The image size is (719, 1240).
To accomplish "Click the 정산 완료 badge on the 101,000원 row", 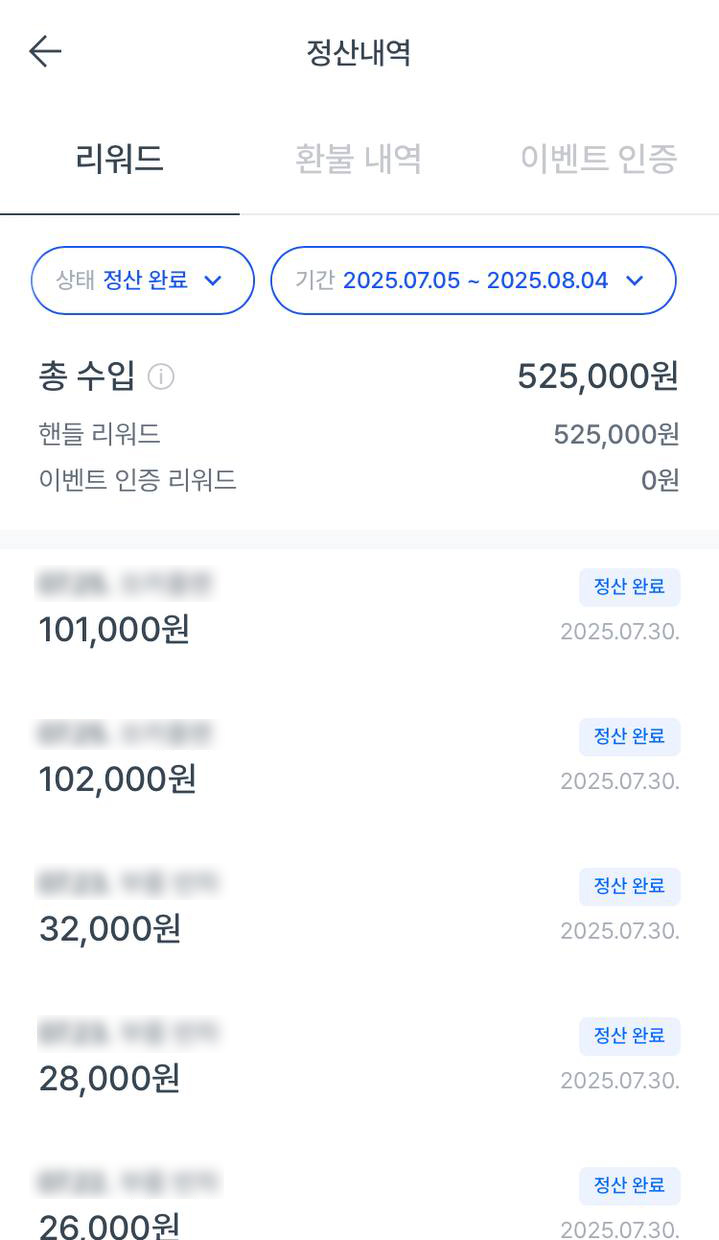I will [x=630, y=587].
